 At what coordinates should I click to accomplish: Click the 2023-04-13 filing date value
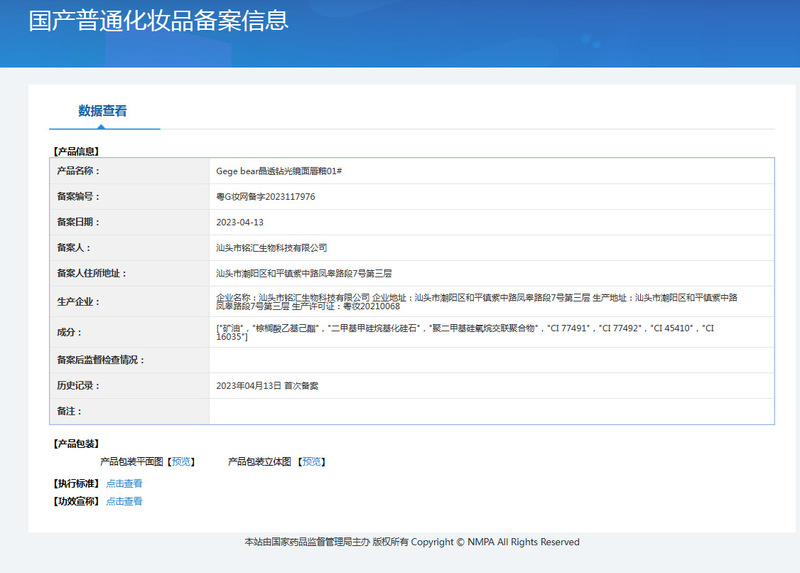pyautogui.click(x=240, y=222)
